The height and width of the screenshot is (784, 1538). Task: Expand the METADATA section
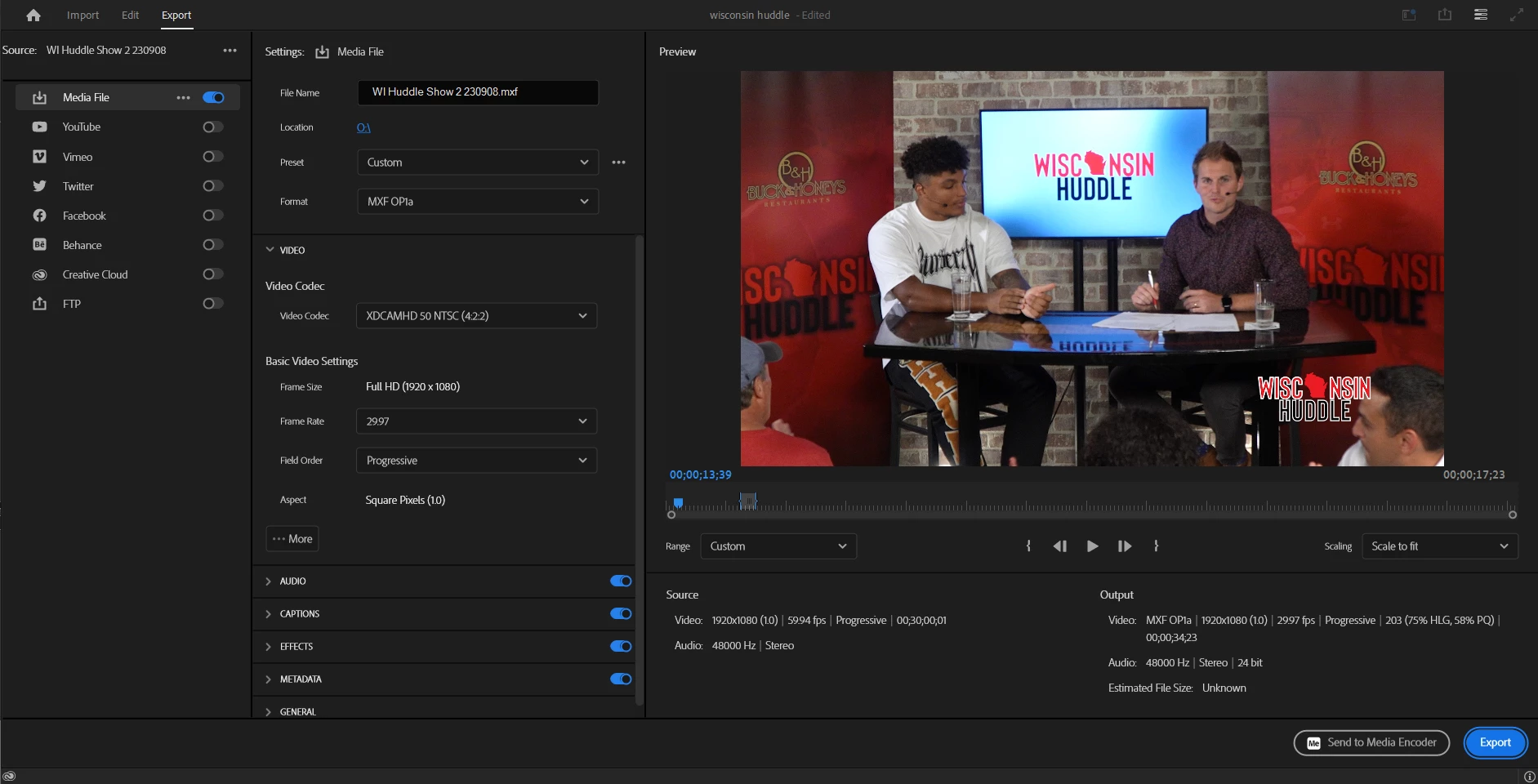pyautogui.click(x=269, y=679)
